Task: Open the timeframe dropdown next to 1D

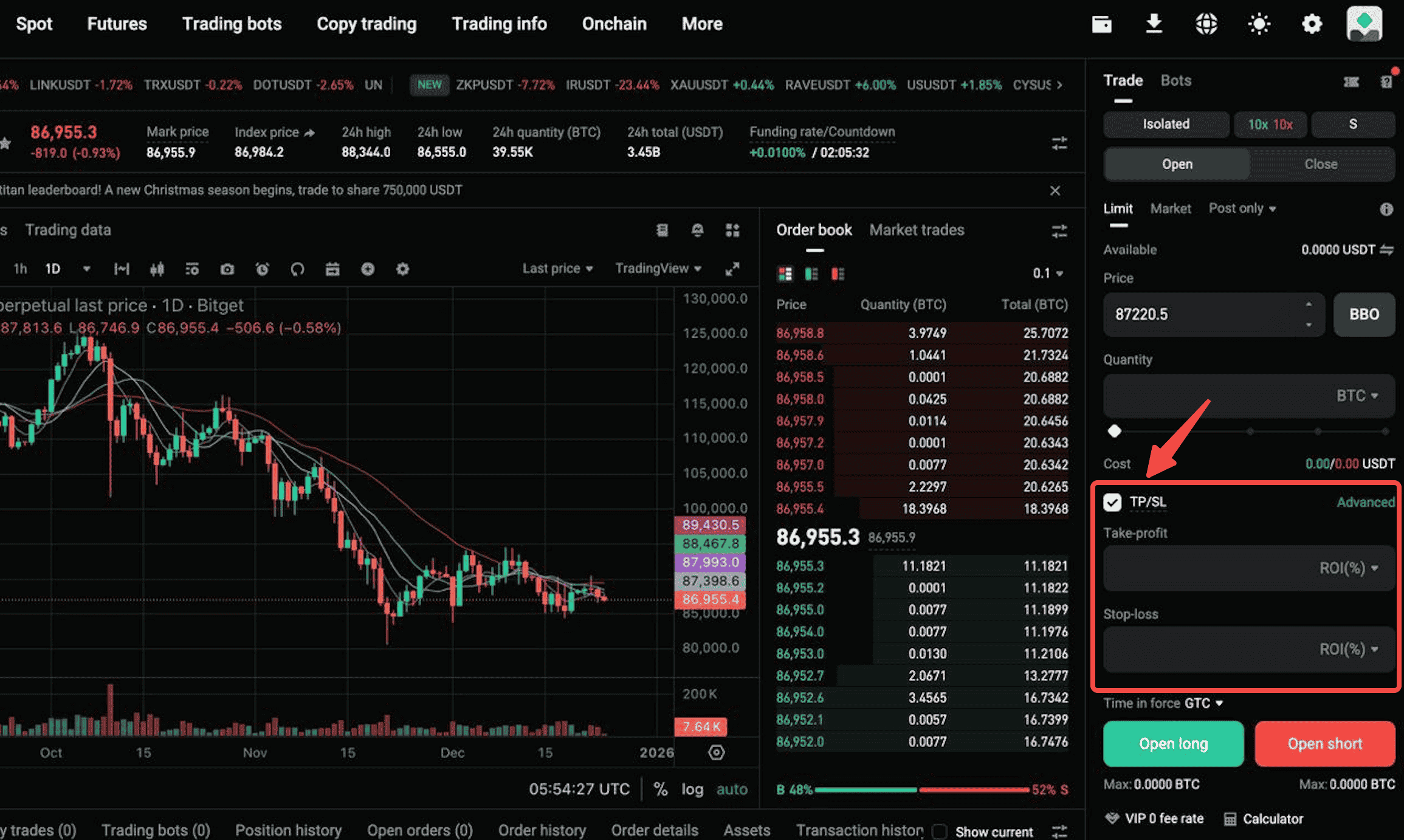Action: [x=87, y=269]
